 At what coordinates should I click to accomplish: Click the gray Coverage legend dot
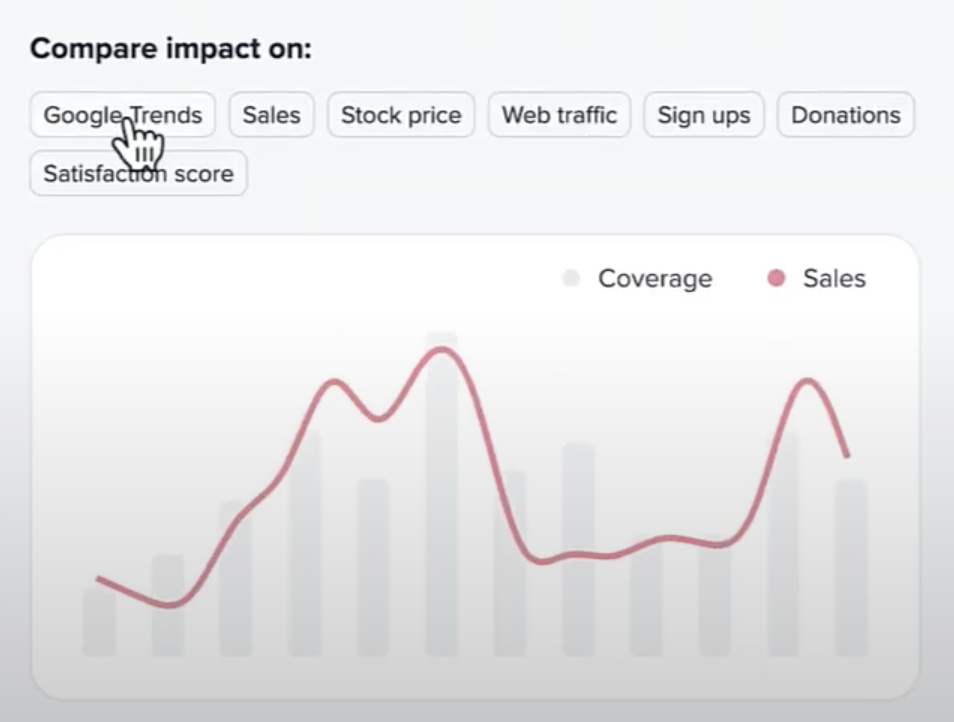click(571, 278)
